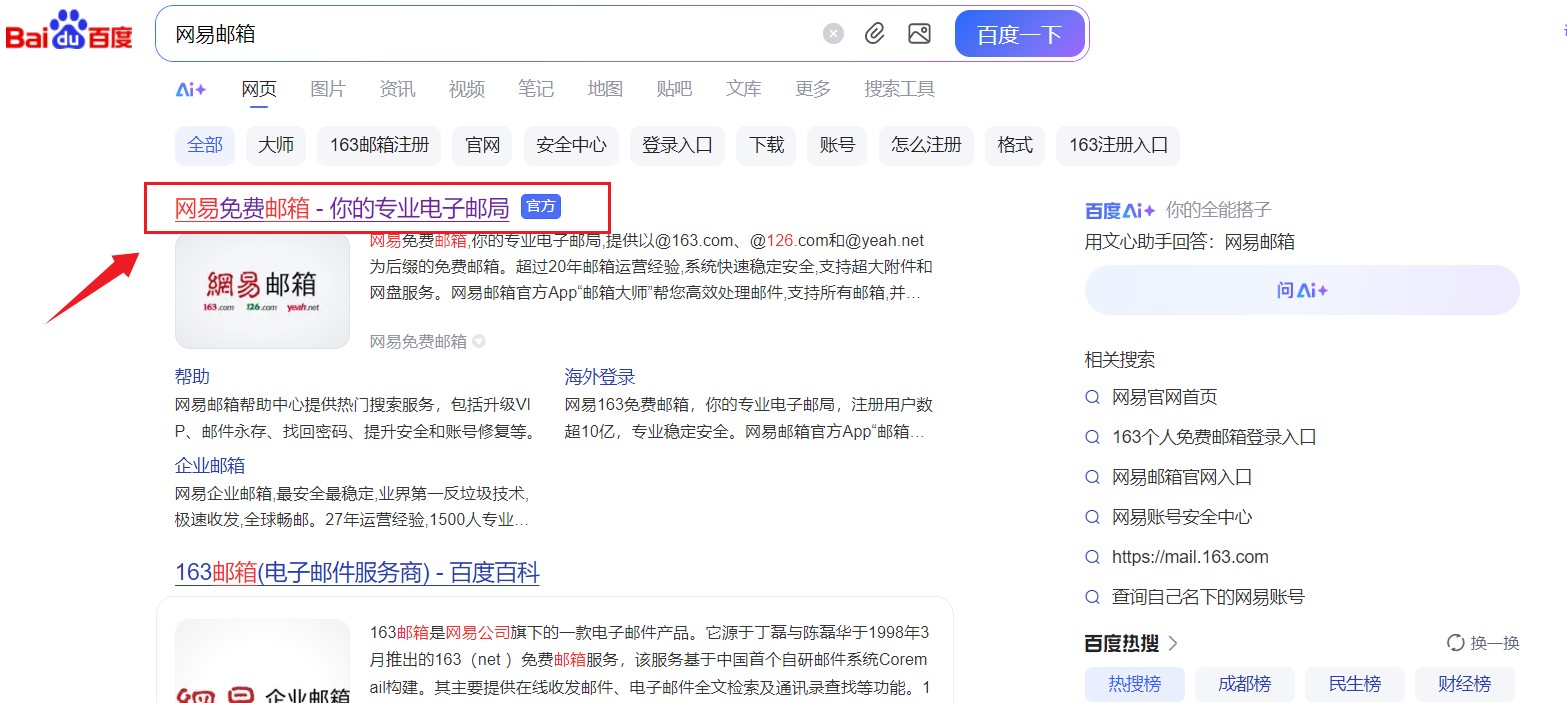The width and height of the screenshot is (1567, 703).
Task: Clear search text with the X icon
Action: coord(833,34)
